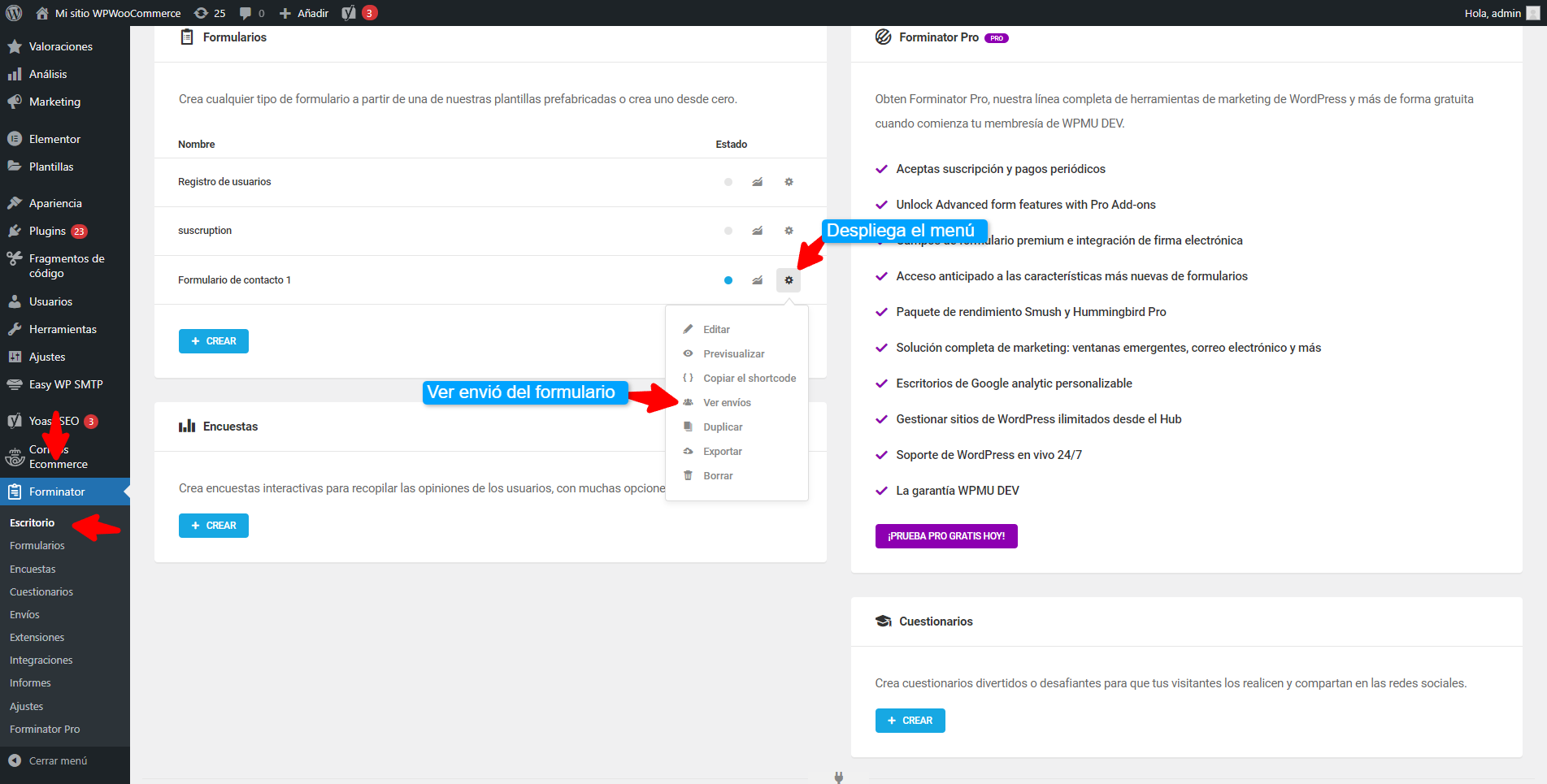The image size is (1547, 784).
Task: Click Registro de usuarios form name
Action: pos(224,182)
